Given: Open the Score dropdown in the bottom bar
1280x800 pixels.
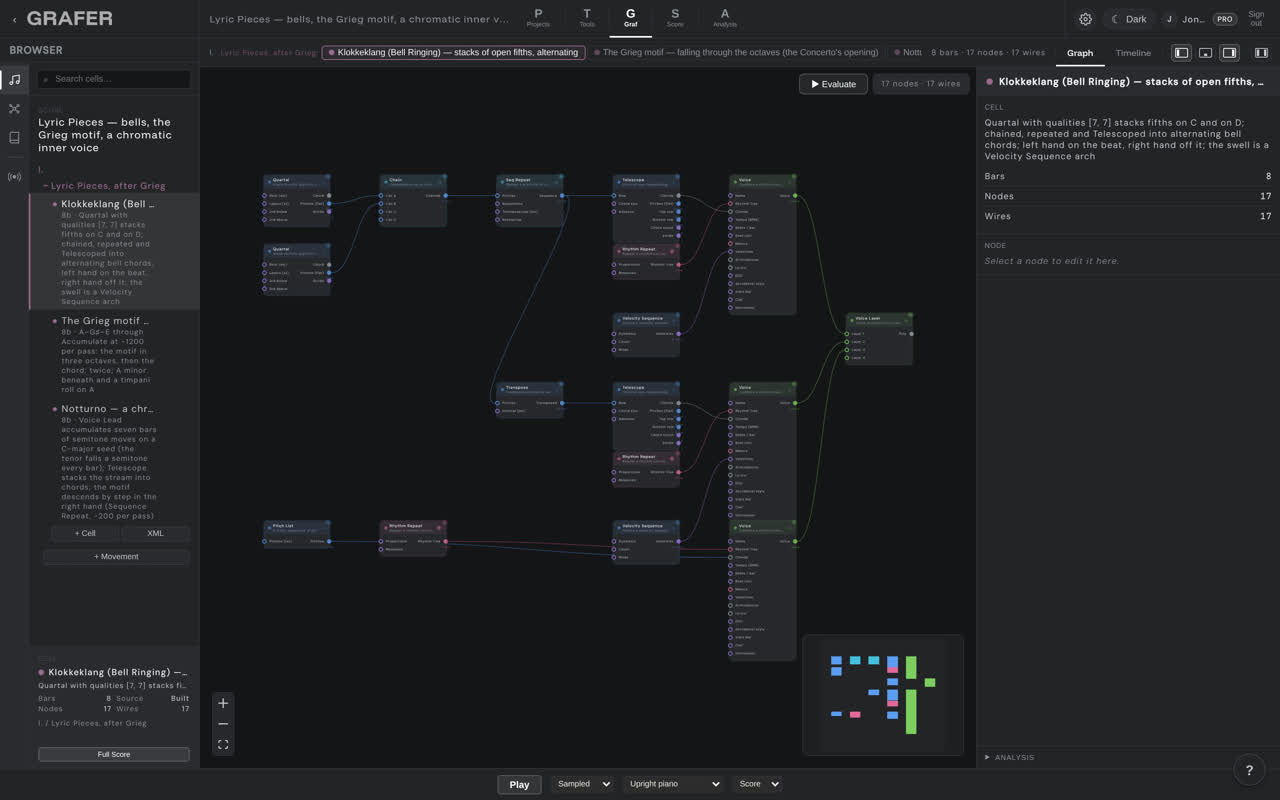Looking at the screenshot, I should tap(757, 784).
